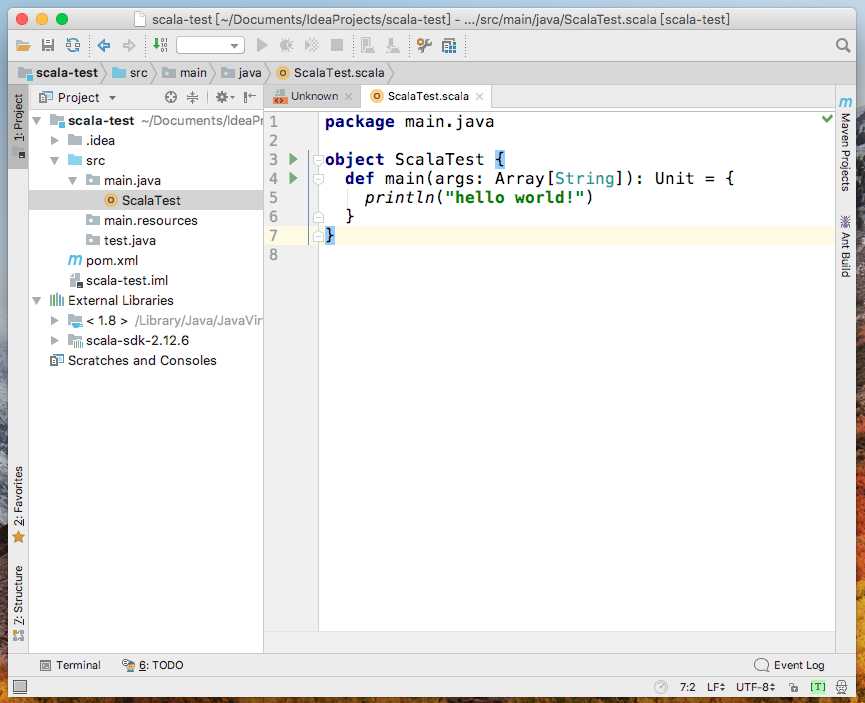Run main method from gutter on line 4
The image size is (865, 703).
pyautogui.click(x=293, y=178)
